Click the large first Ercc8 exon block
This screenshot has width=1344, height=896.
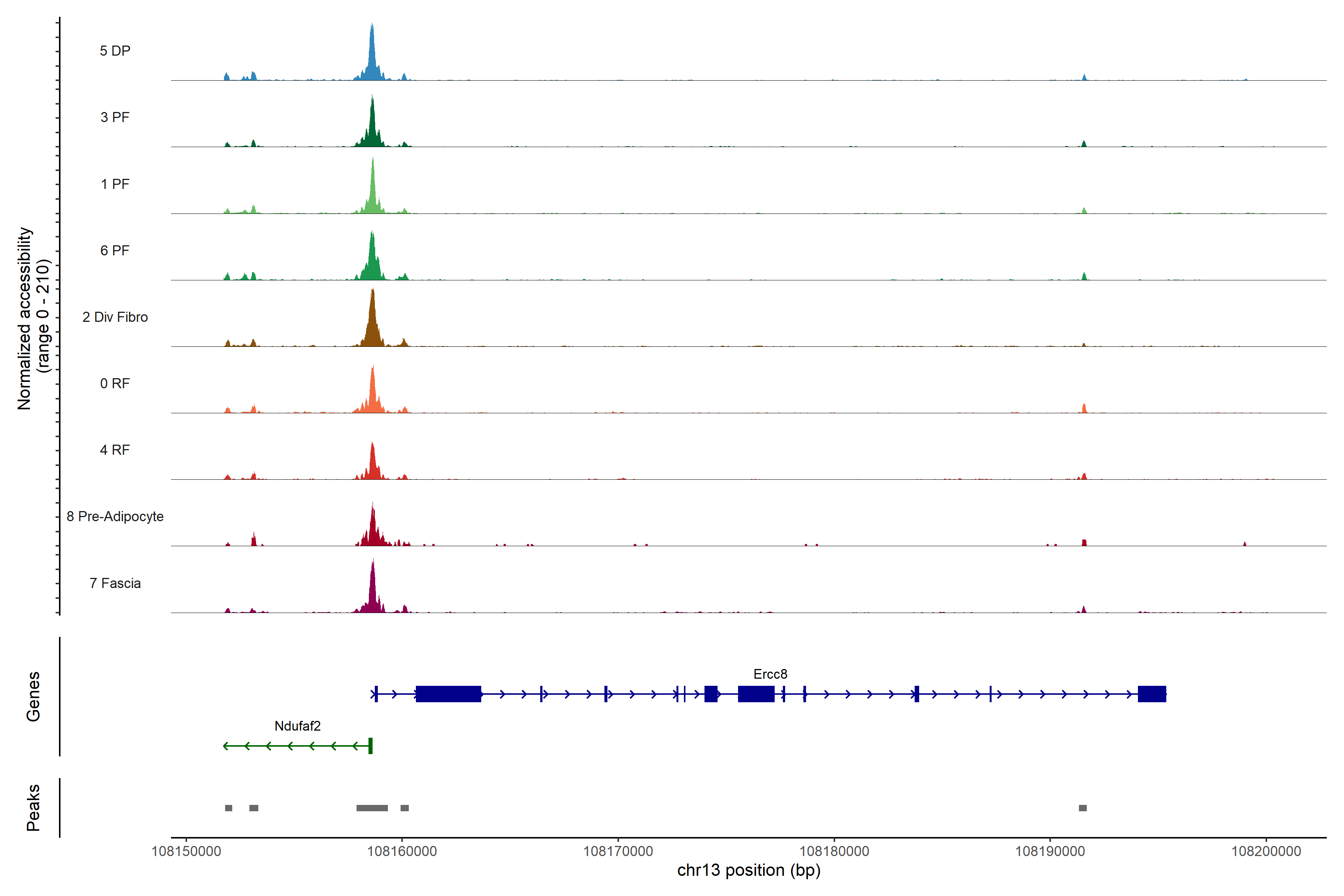pos(448,694)
